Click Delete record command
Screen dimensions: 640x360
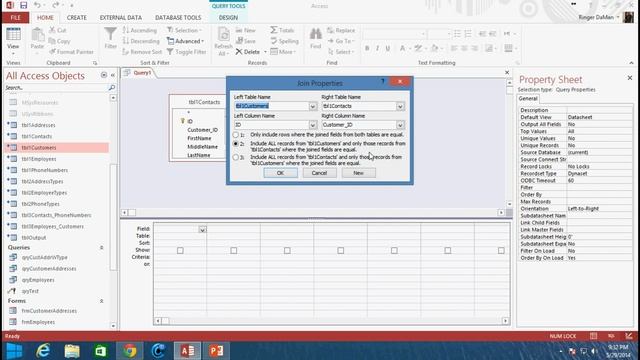[x=248, y=52]
